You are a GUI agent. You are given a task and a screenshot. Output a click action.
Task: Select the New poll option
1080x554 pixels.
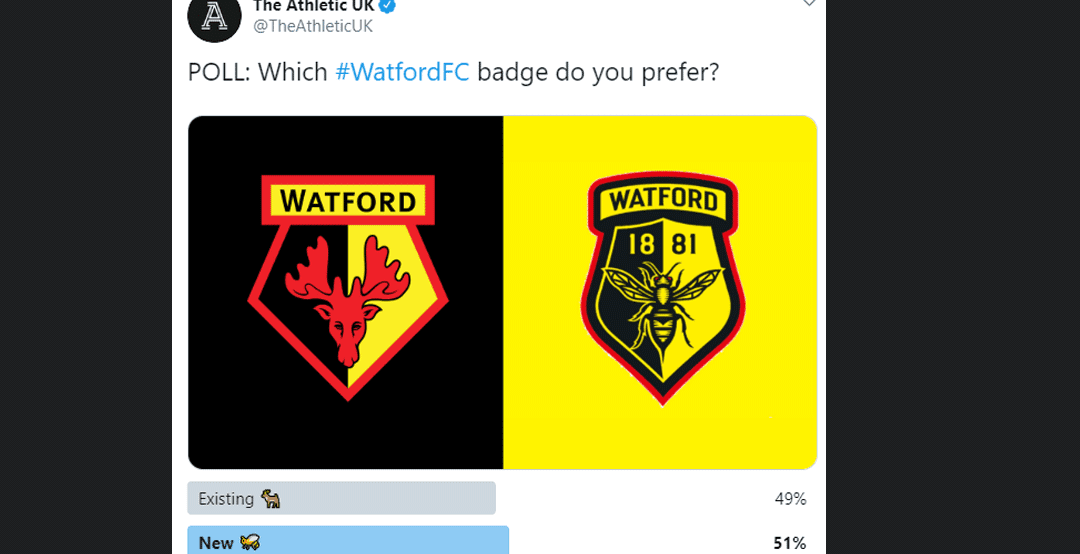tap(348, 543)
